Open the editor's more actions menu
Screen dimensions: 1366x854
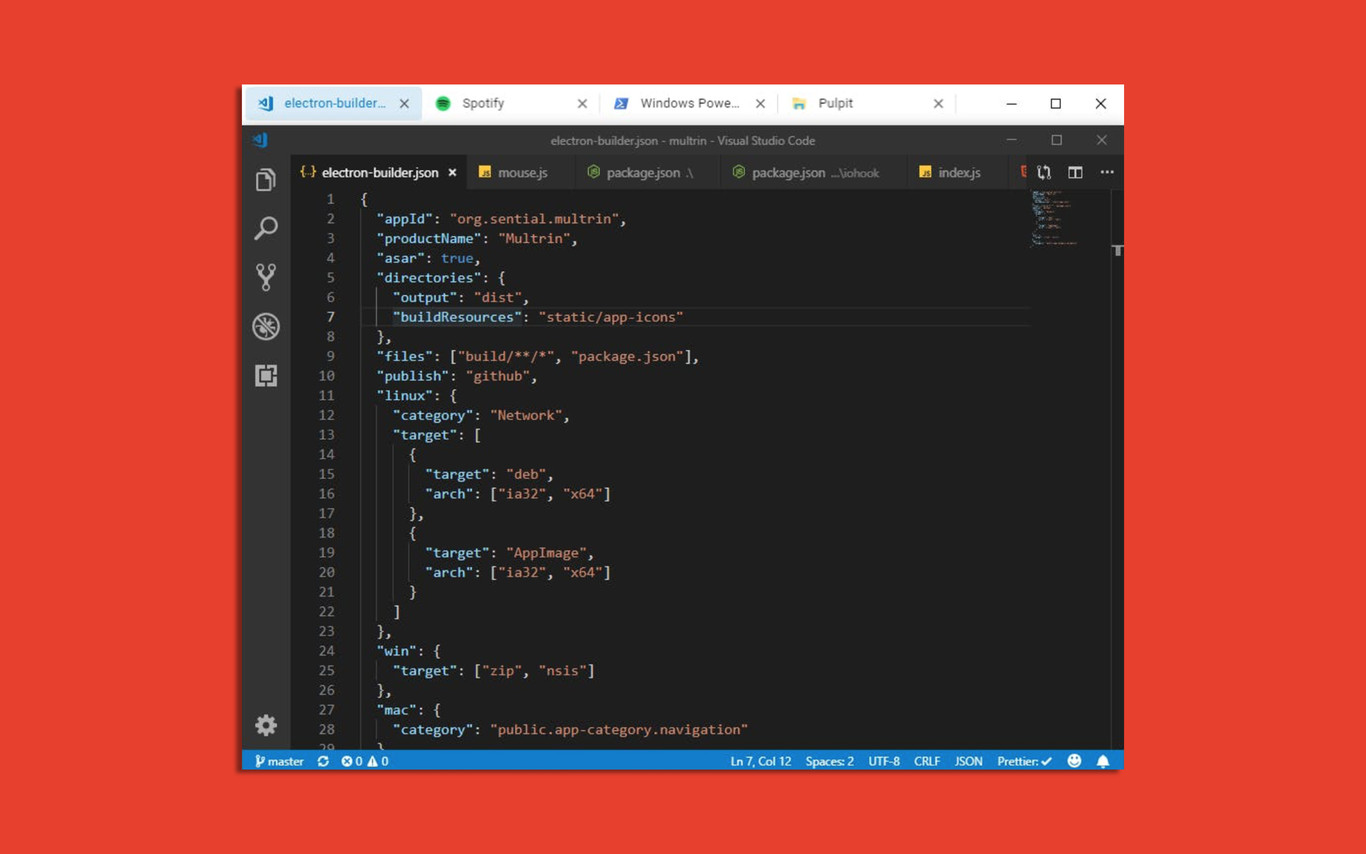pos(1107,172)
